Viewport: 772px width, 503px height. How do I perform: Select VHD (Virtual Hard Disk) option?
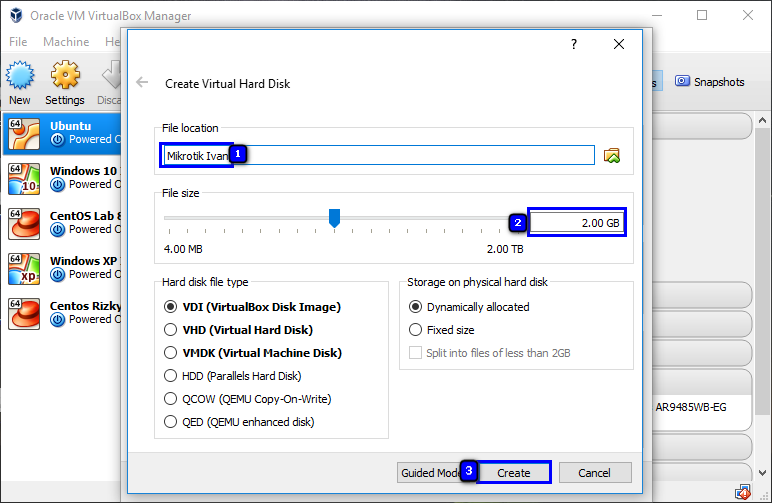[x=170, y=330]
